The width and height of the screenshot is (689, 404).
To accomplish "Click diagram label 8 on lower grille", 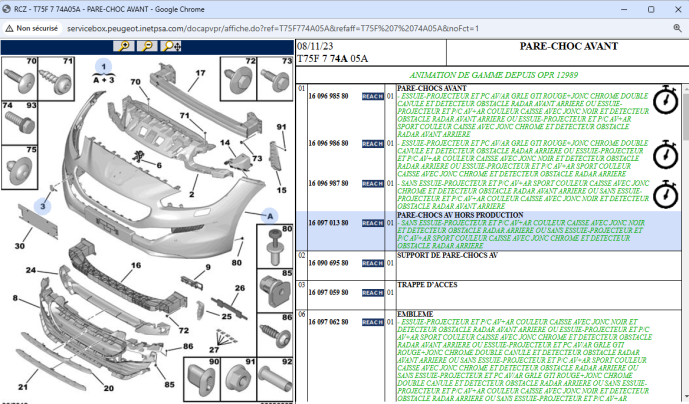I will pyautogui.click(x=15, y=298).
